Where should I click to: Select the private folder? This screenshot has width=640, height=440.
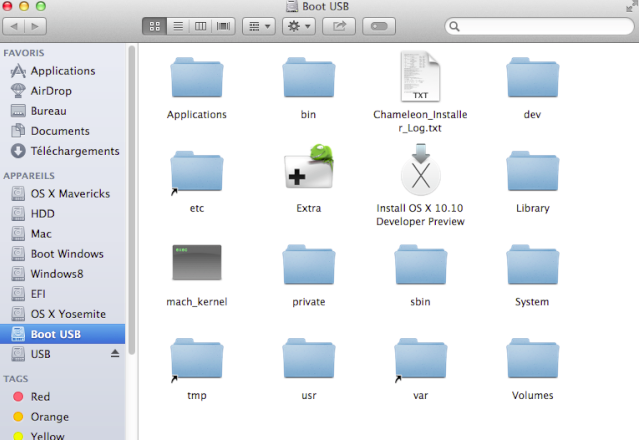point(309,265)
